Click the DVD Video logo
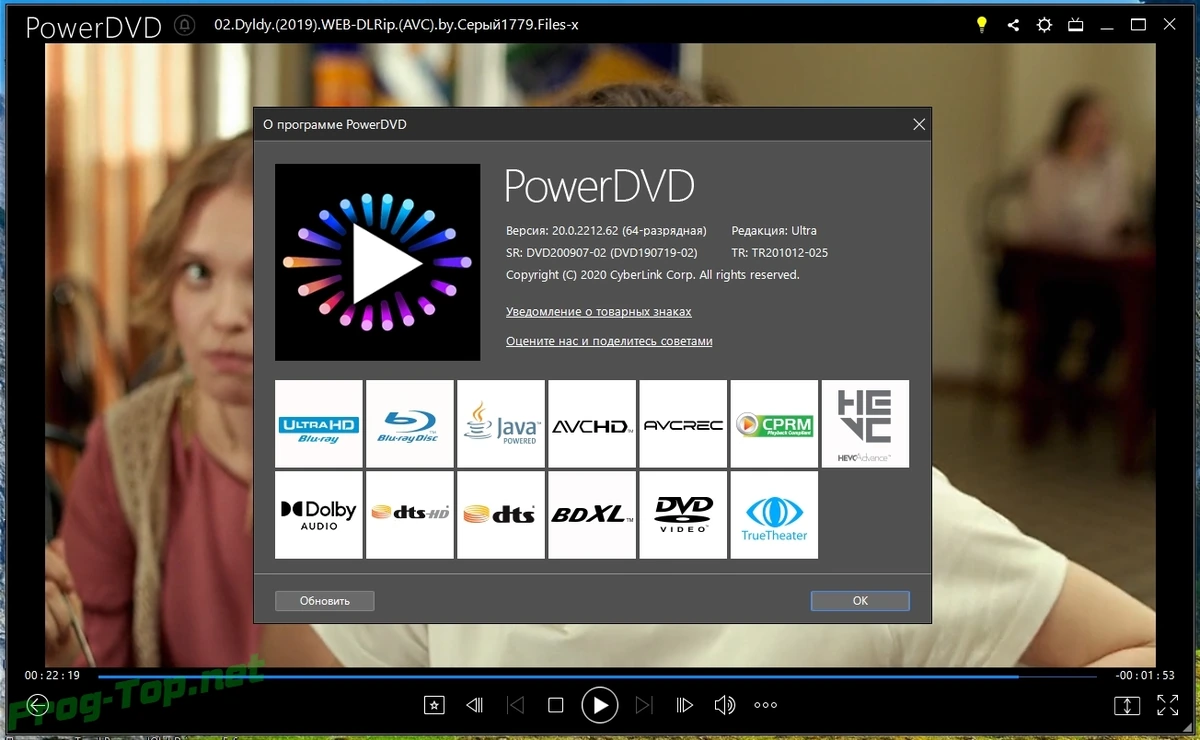The height and width of the screenshot is (740, 1200). (x=683, y=515)
